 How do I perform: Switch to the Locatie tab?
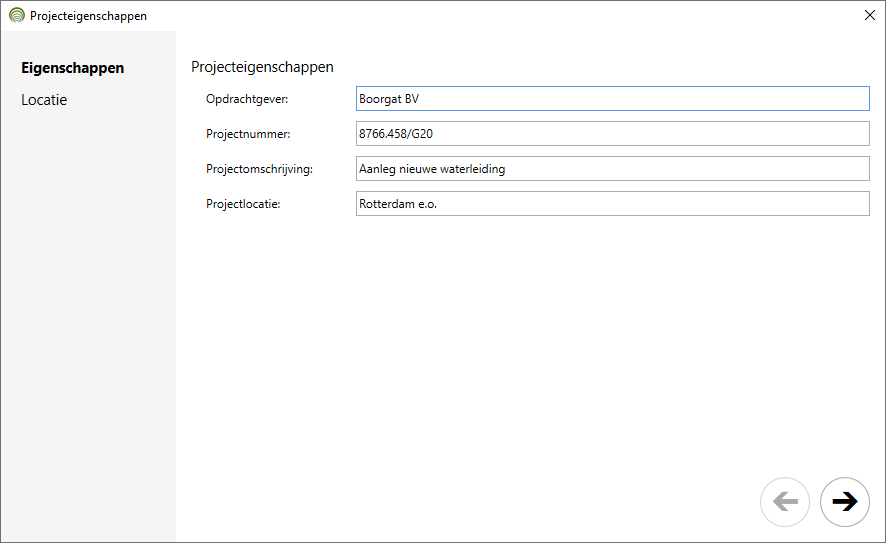click(x=44, y=100)
